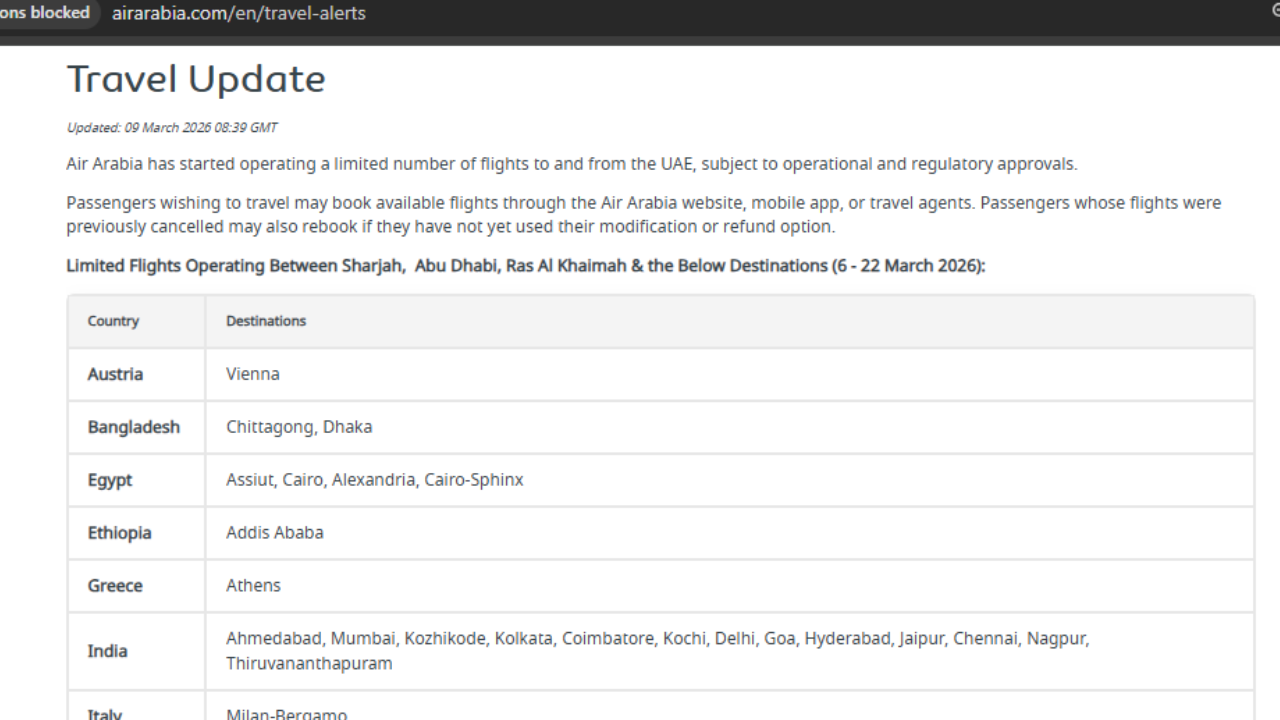Screen dimensions: 1280x720
Task: Select the Country column header
Action: (x=113, y=321)
